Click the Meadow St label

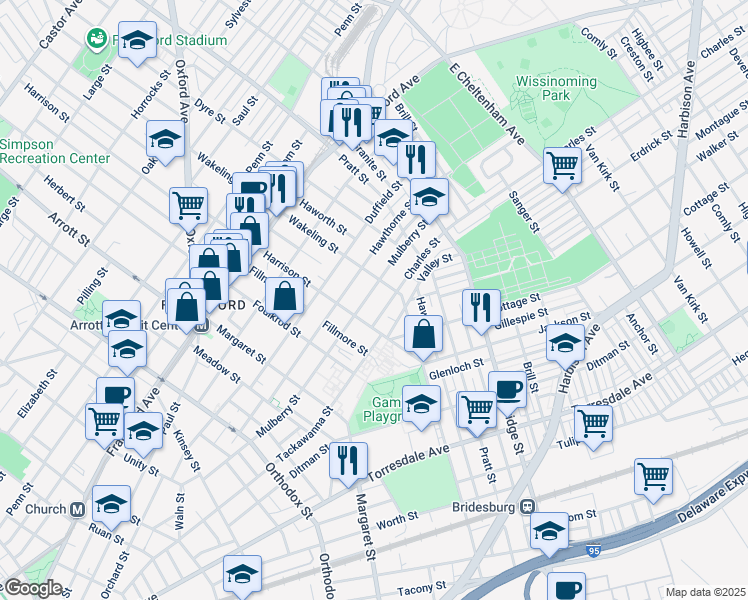[x=217, y=364]
